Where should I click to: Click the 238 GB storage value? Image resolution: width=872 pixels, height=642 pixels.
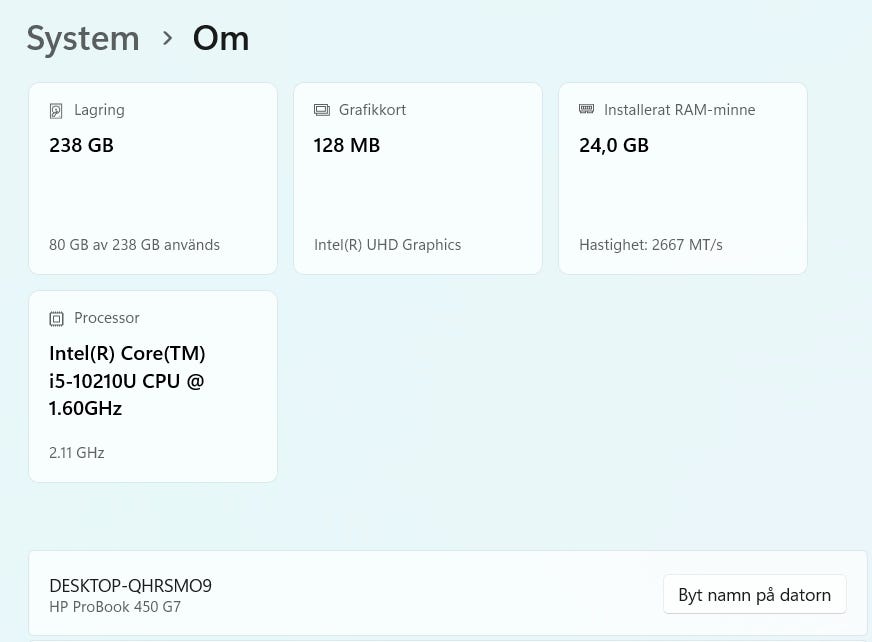81,145
